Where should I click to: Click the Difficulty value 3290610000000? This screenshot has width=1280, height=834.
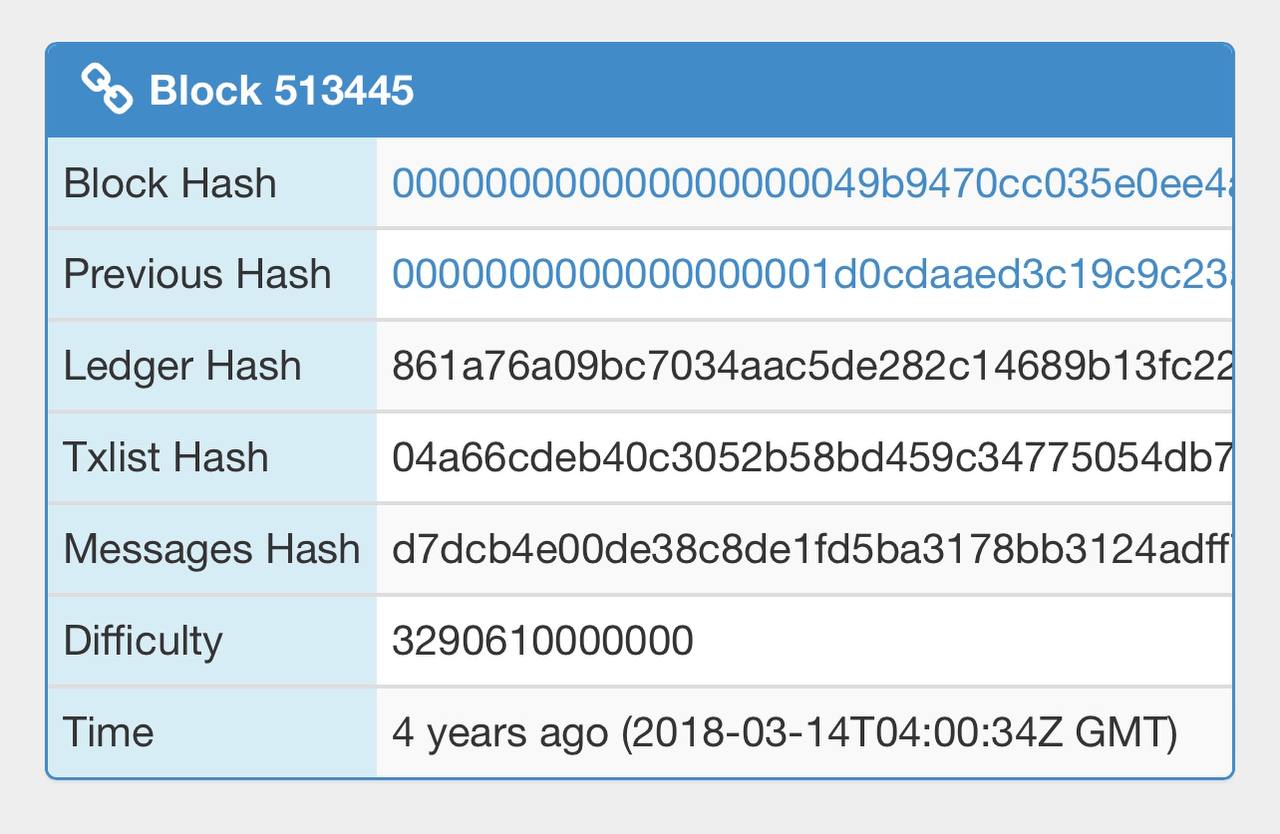[543, 641]
